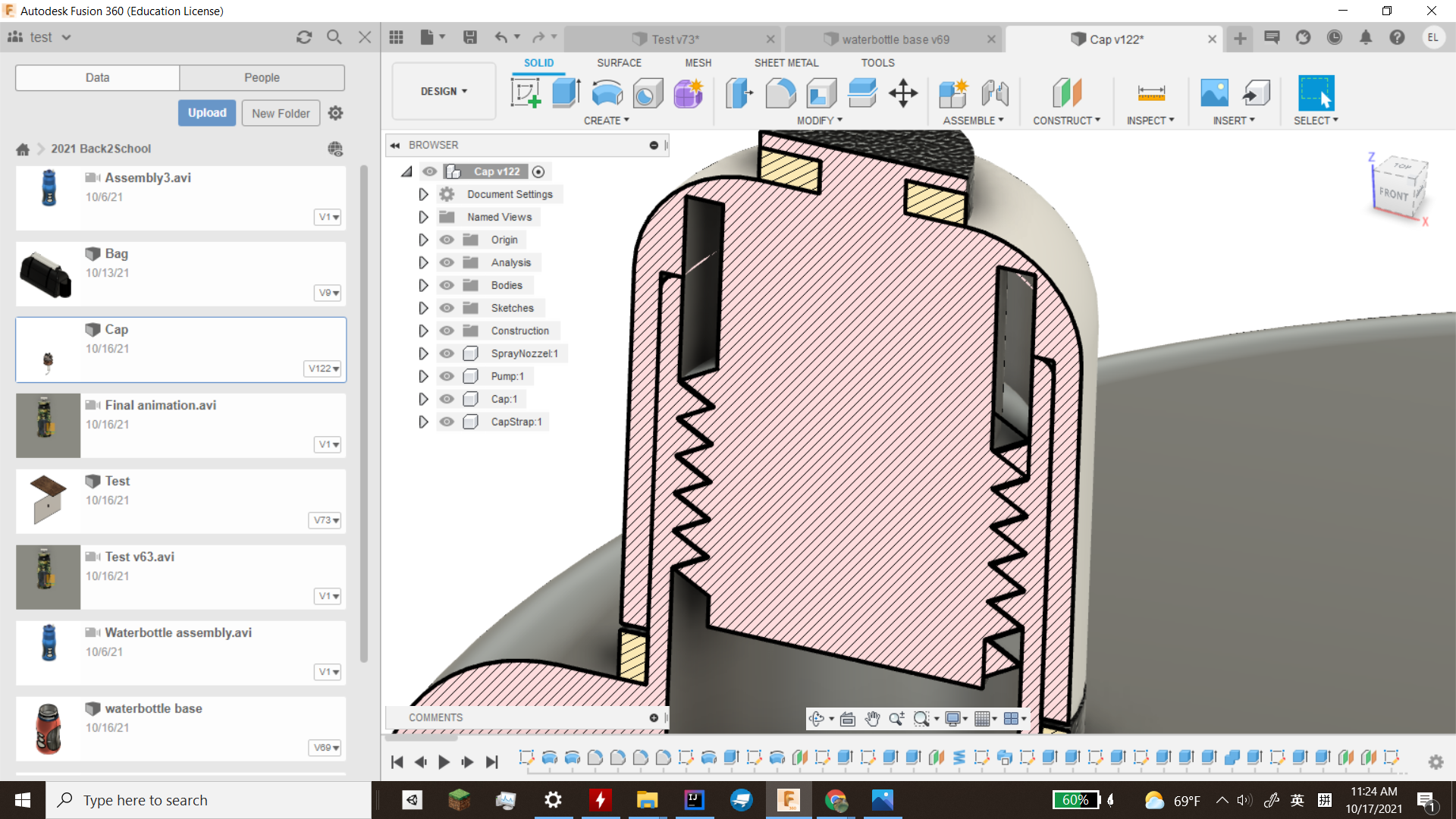Hide the Origin folder

[447, 240]
